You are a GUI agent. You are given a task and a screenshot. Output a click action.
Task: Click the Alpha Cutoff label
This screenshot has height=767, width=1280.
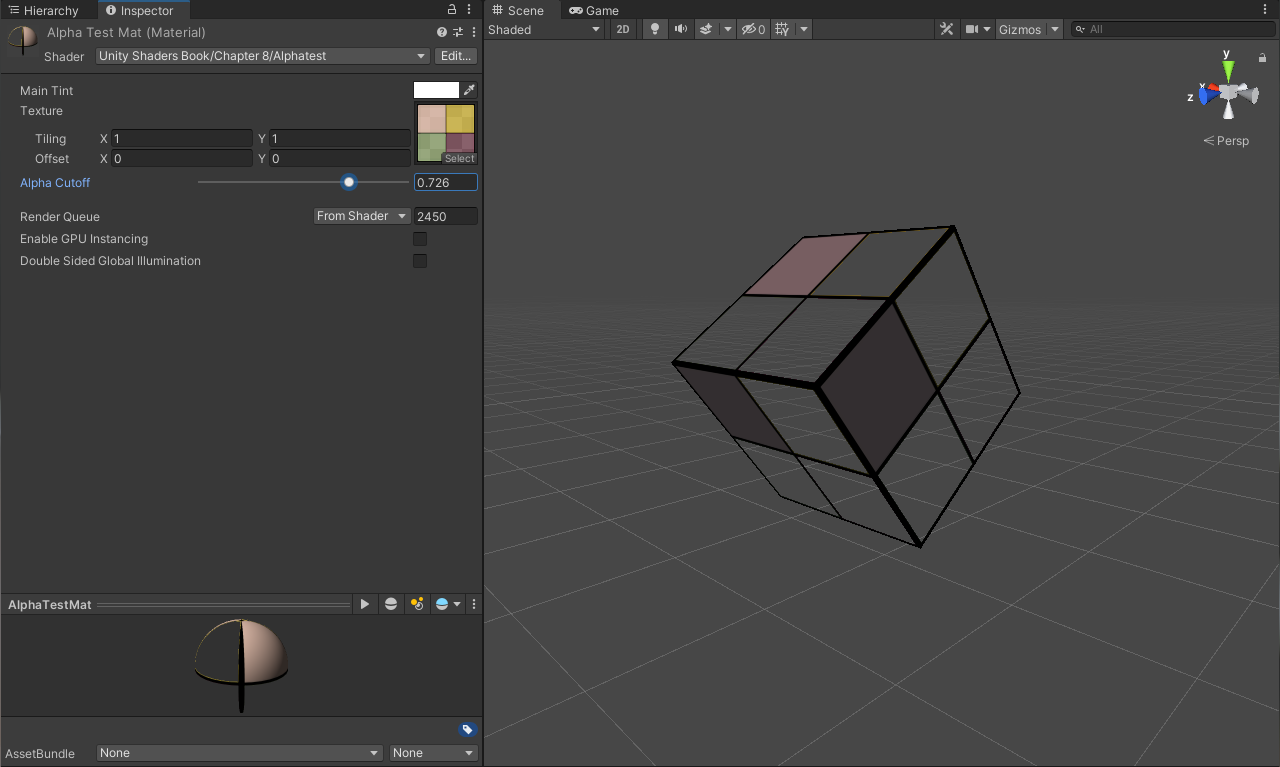[x=55, y=183]
